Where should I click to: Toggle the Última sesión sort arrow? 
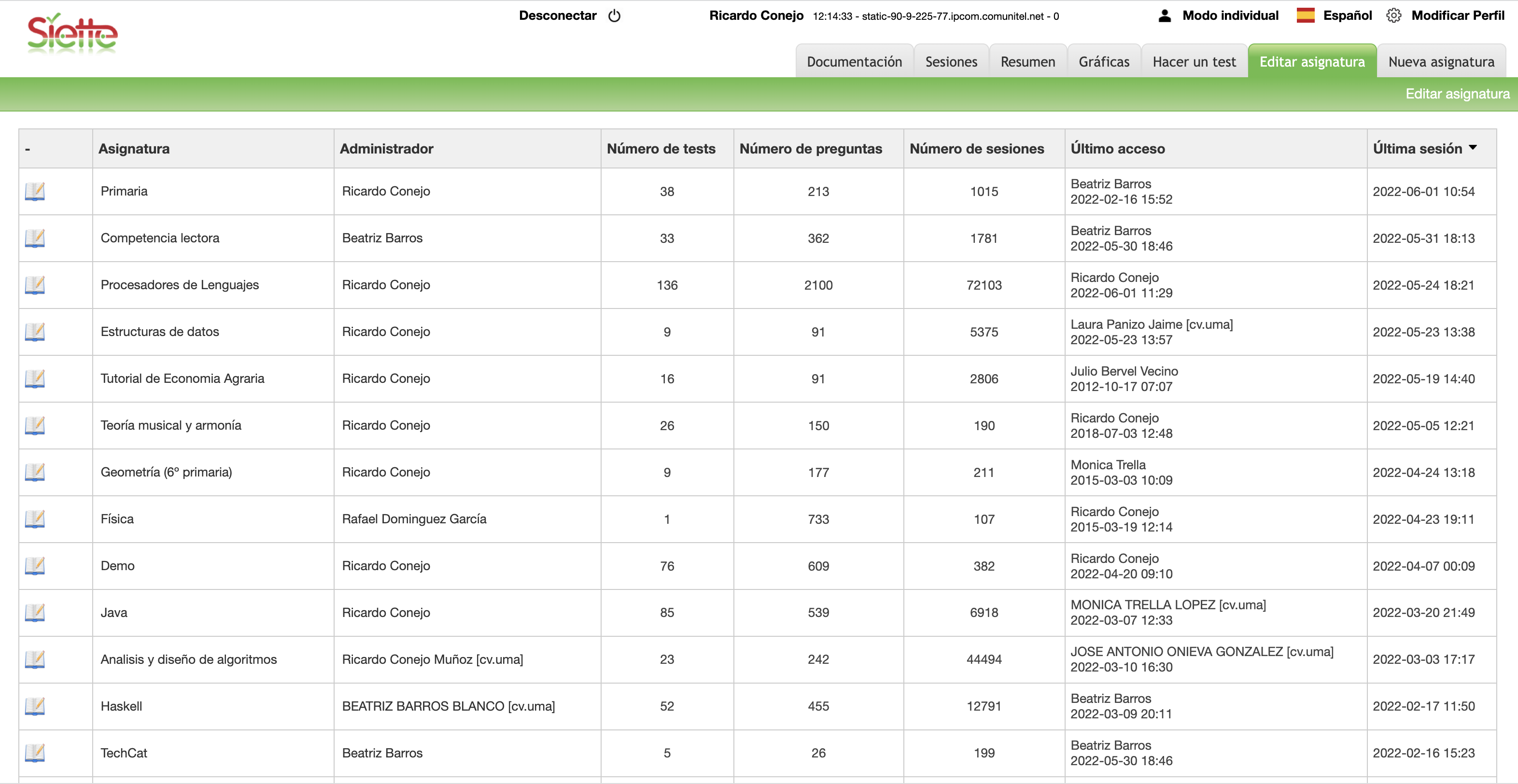pos(1473,148)
